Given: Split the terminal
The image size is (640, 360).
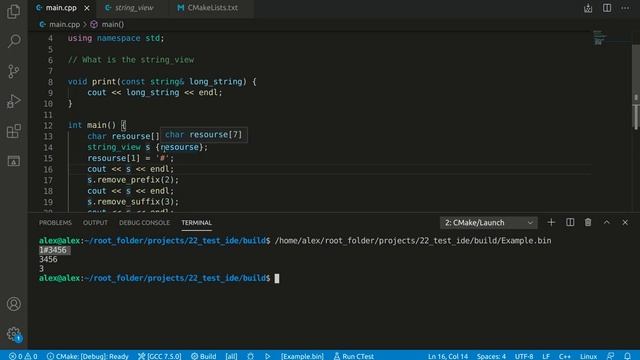Looking at the screenshot, I should click(x=570, y=222).
